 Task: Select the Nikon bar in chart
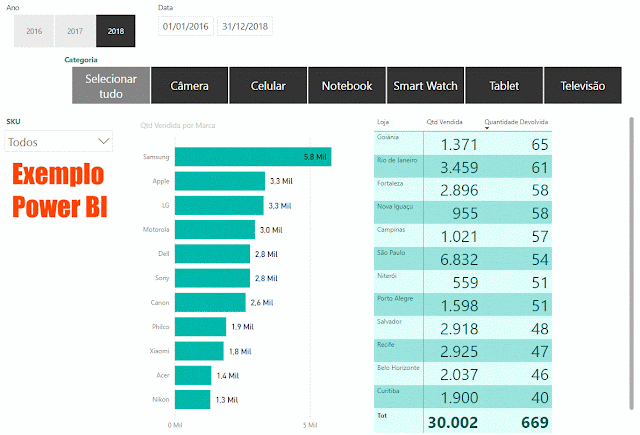pos(193,399)
